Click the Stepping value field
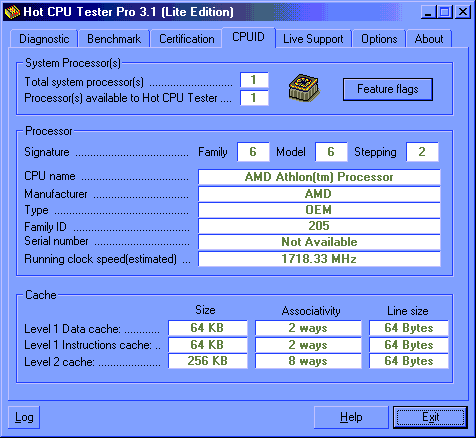This screenshot has height=438, width=476. [422, 152]
